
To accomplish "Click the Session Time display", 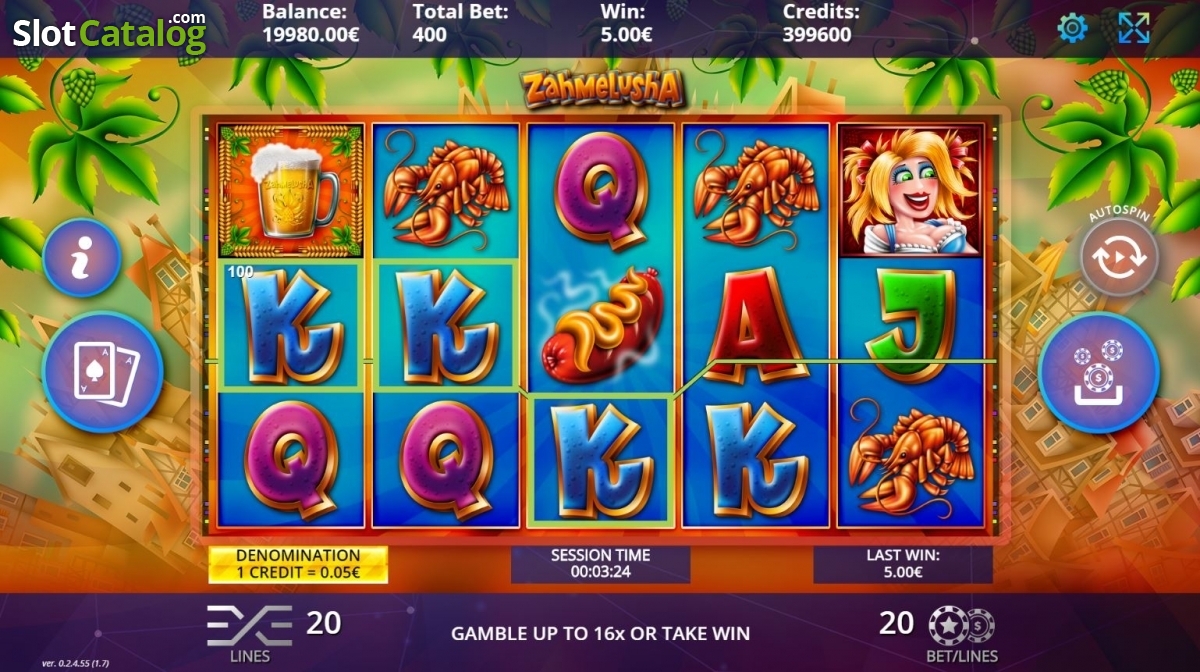I will tap(601, 564).
